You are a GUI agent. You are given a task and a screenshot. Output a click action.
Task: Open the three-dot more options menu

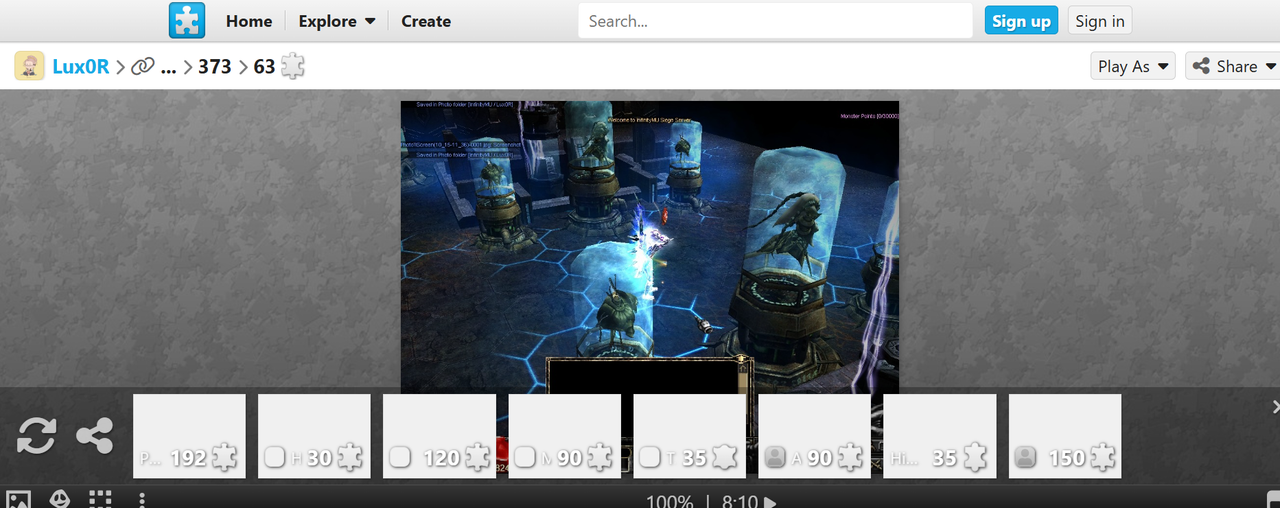coord(142,499)
